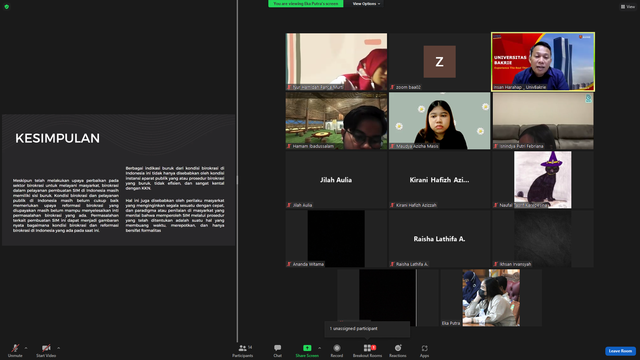This screenshot has height=360, width=640.
Task: Select Naufal's cat-with-witch-hat tile
Action: [x=543, y=180]
